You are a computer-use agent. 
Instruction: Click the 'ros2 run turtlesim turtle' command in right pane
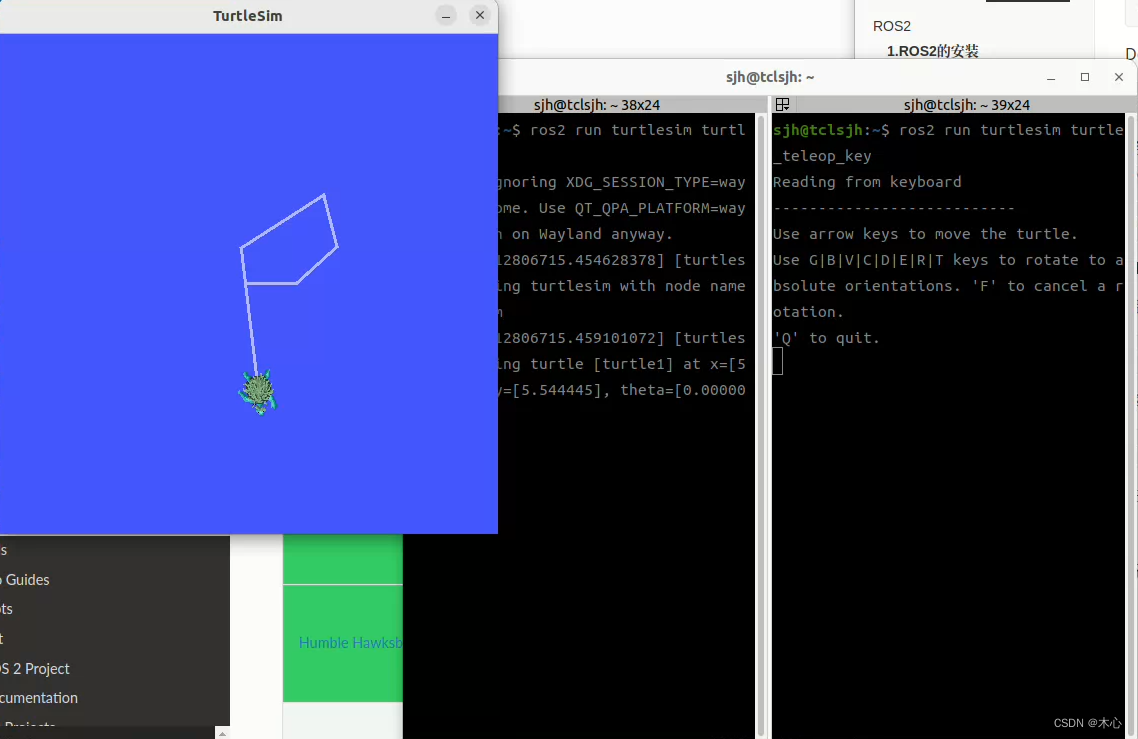(x=1011, y=130)
